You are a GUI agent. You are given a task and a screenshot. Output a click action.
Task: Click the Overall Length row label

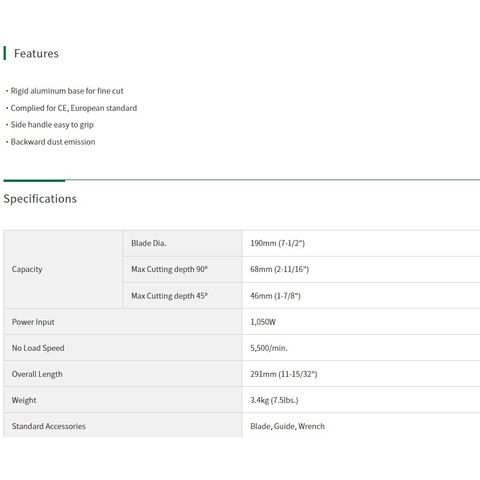[37, 374]
